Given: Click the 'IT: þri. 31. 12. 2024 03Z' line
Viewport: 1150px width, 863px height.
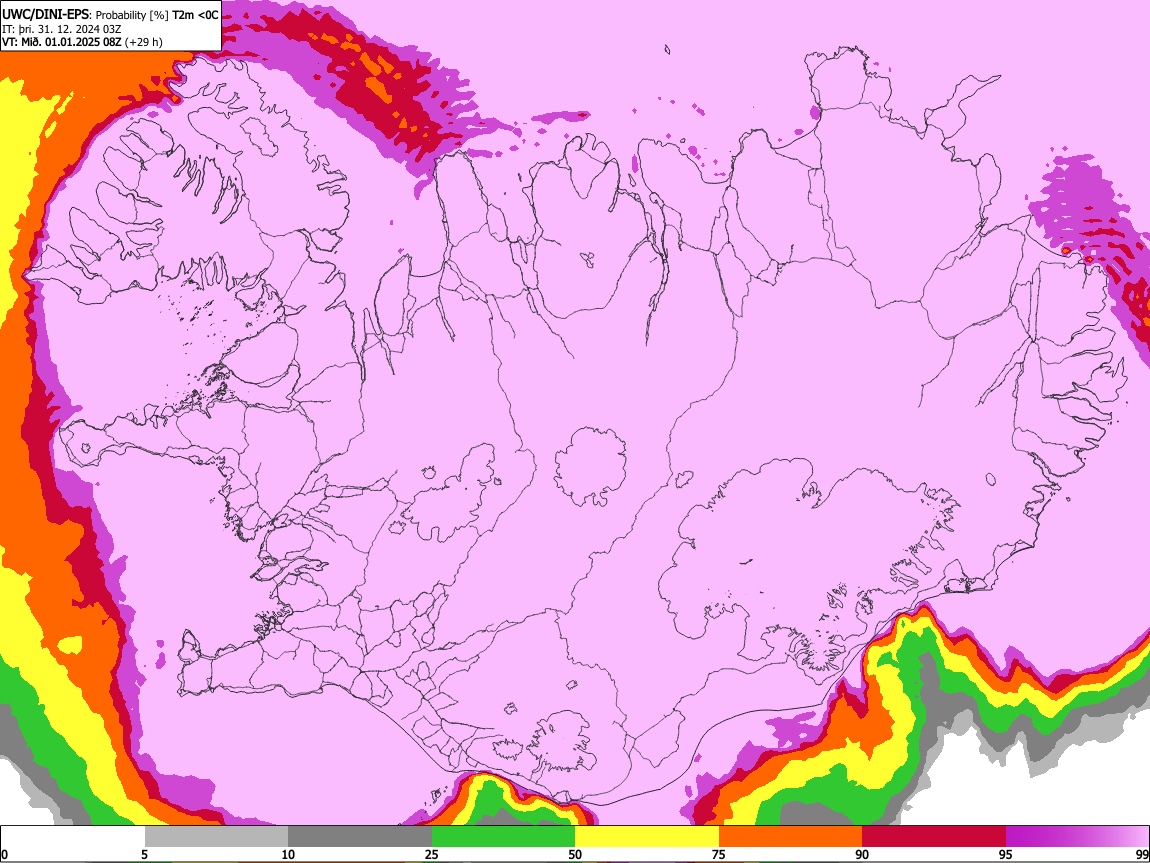Looking at the screenshot, I should pyautogui.click(x=62, y=29).
